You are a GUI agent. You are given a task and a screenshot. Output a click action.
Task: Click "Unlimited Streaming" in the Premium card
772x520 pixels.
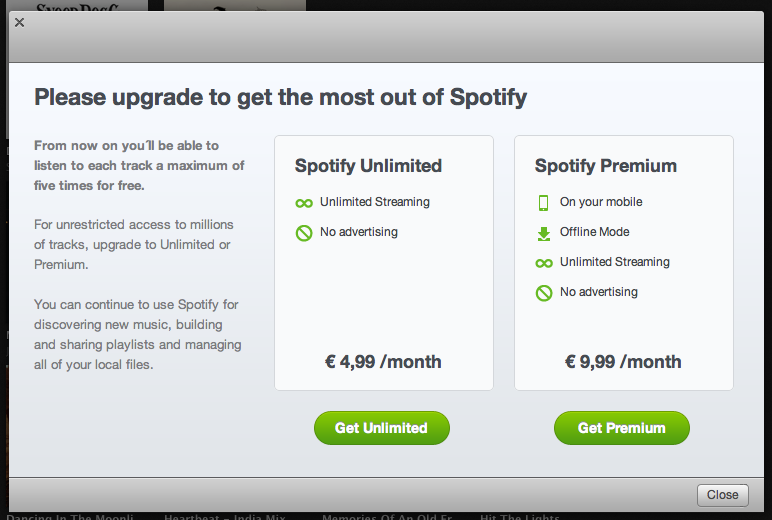(615, 262)
